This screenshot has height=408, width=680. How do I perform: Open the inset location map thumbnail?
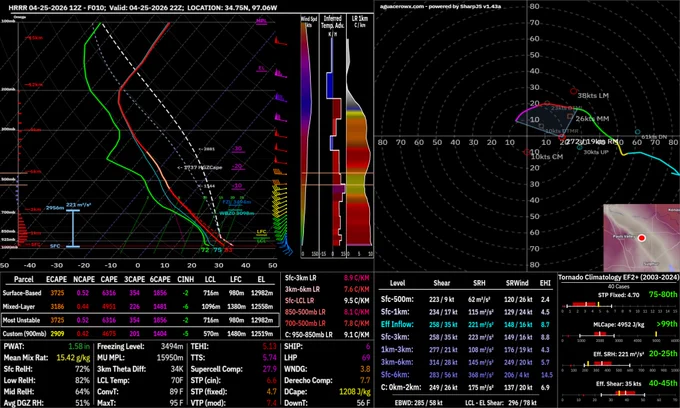[x=641, y=238]
